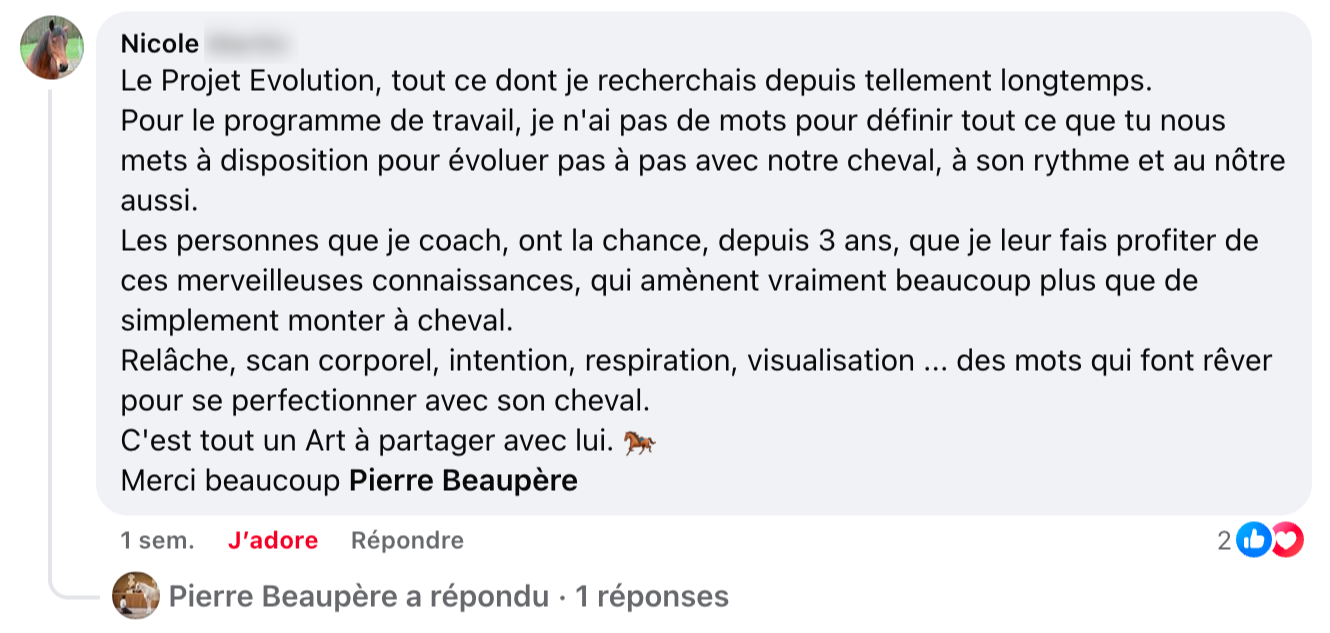Image resolution: width=1330 pixels, height=633 pixels.
Task: Click the sentence "C'est tout un Art à partager"
Action: 367,441
